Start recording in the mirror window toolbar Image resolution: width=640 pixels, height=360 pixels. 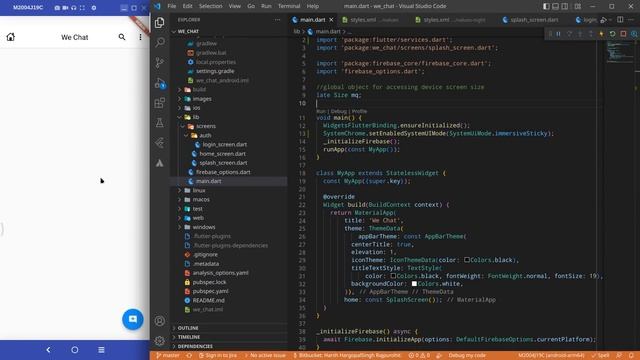point(65,8)
